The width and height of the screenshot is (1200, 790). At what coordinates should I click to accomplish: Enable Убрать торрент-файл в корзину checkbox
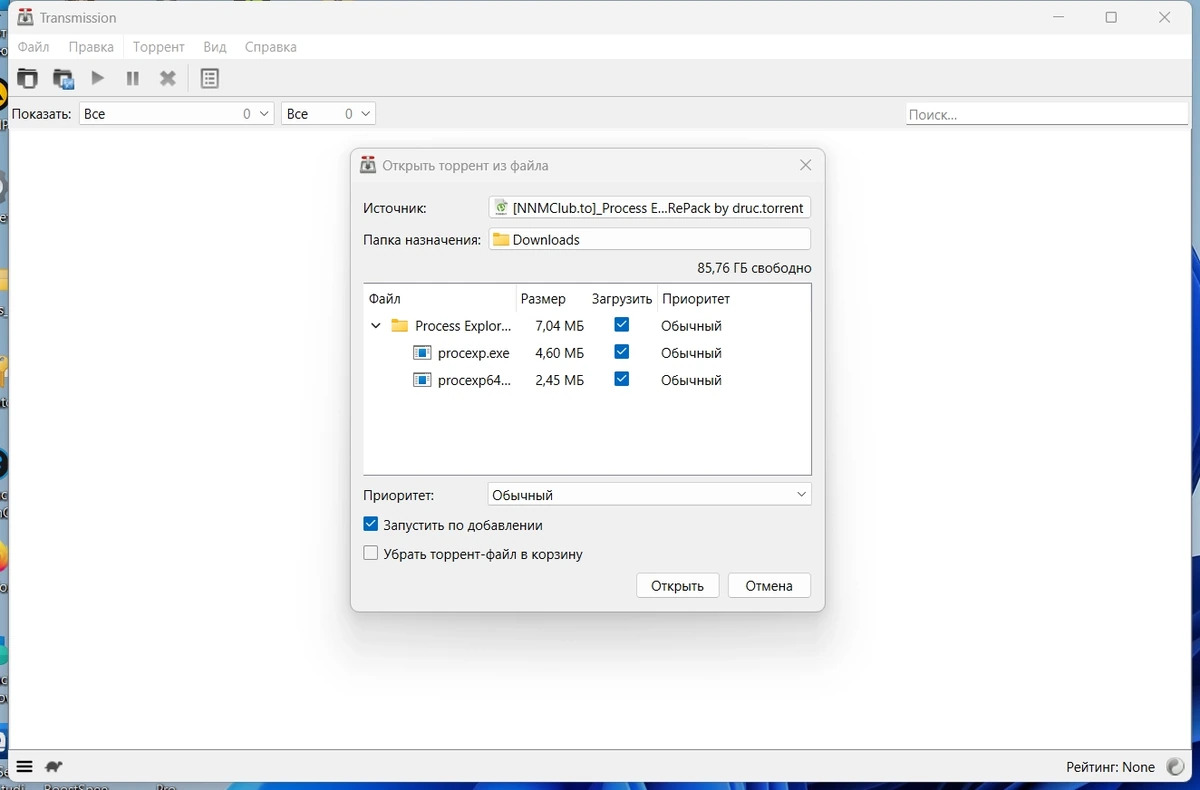click(371, 553)
